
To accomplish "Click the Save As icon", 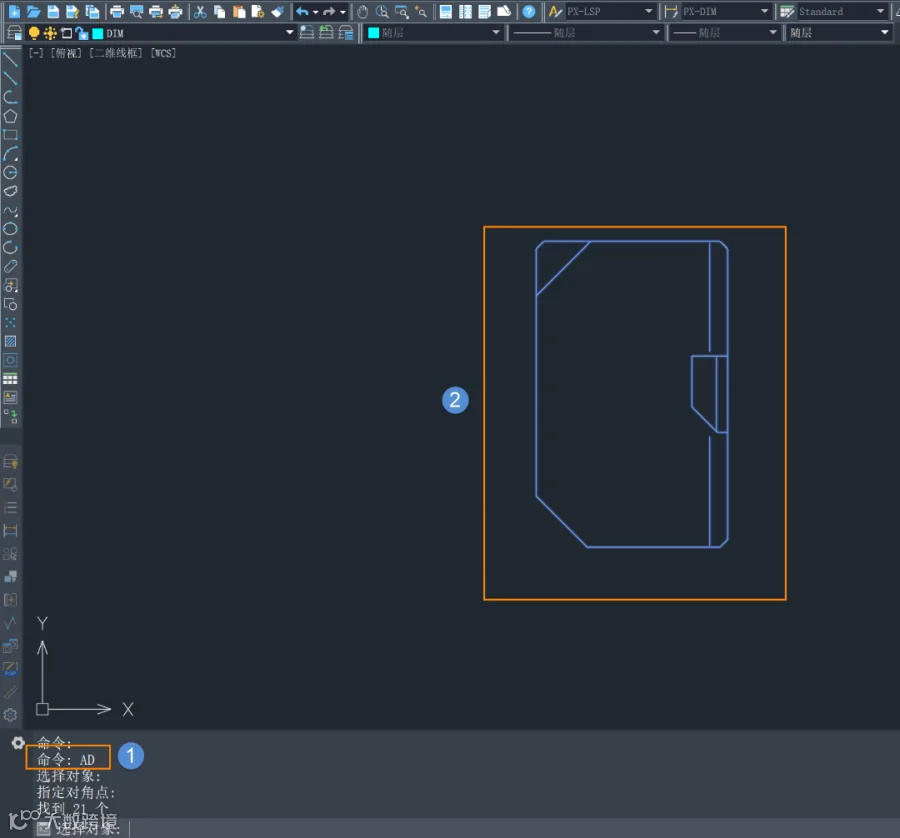I will 72,11.
